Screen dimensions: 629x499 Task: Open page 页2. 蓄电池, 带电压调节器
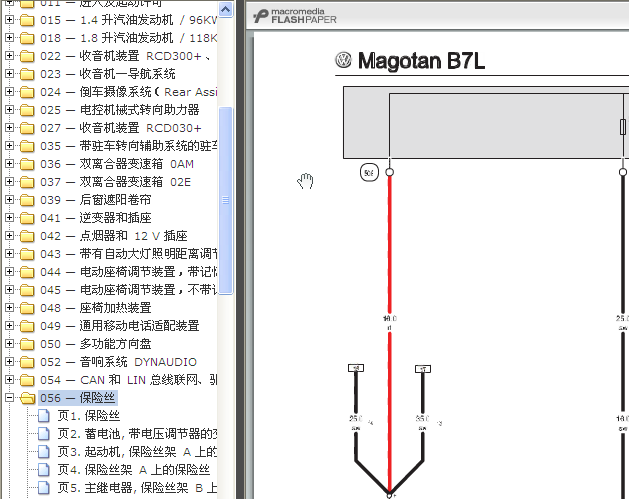click(x=137, y=434)
